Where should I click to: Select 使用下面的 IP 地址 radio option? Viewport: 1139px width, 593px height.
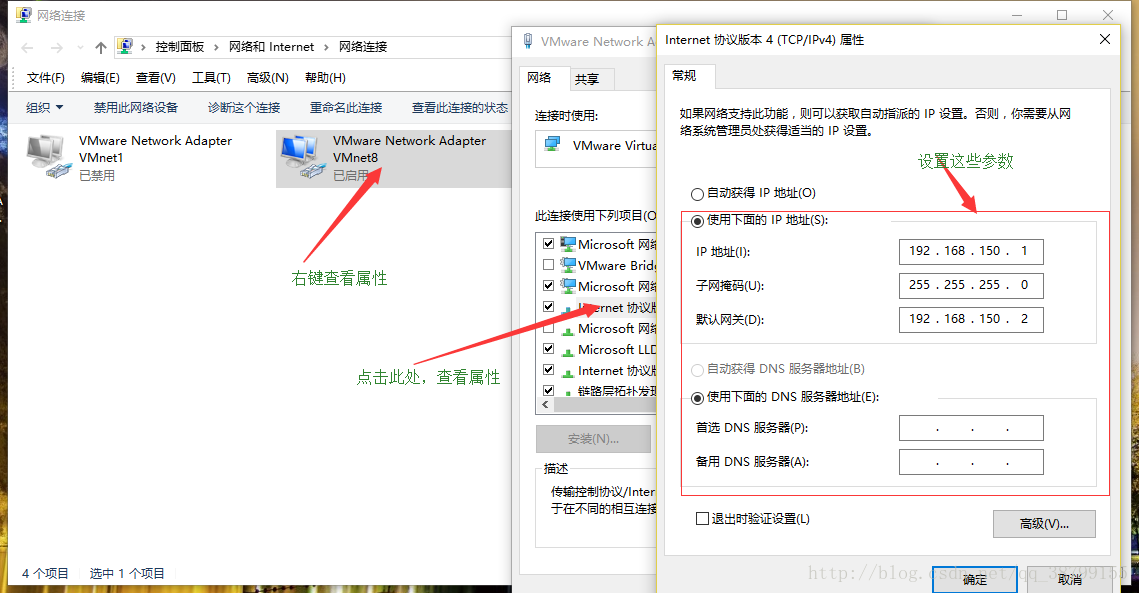pos(697,221)
